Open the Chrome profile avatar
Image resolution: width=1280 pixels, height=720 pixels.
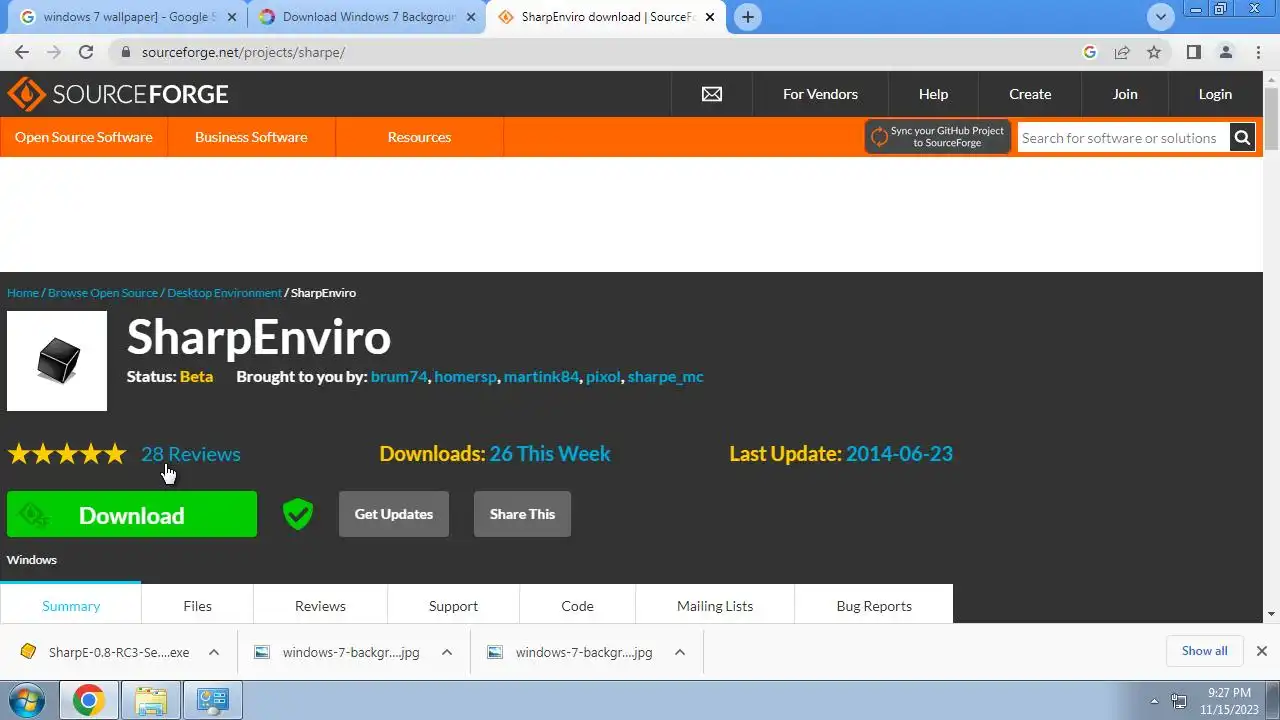1225,52
